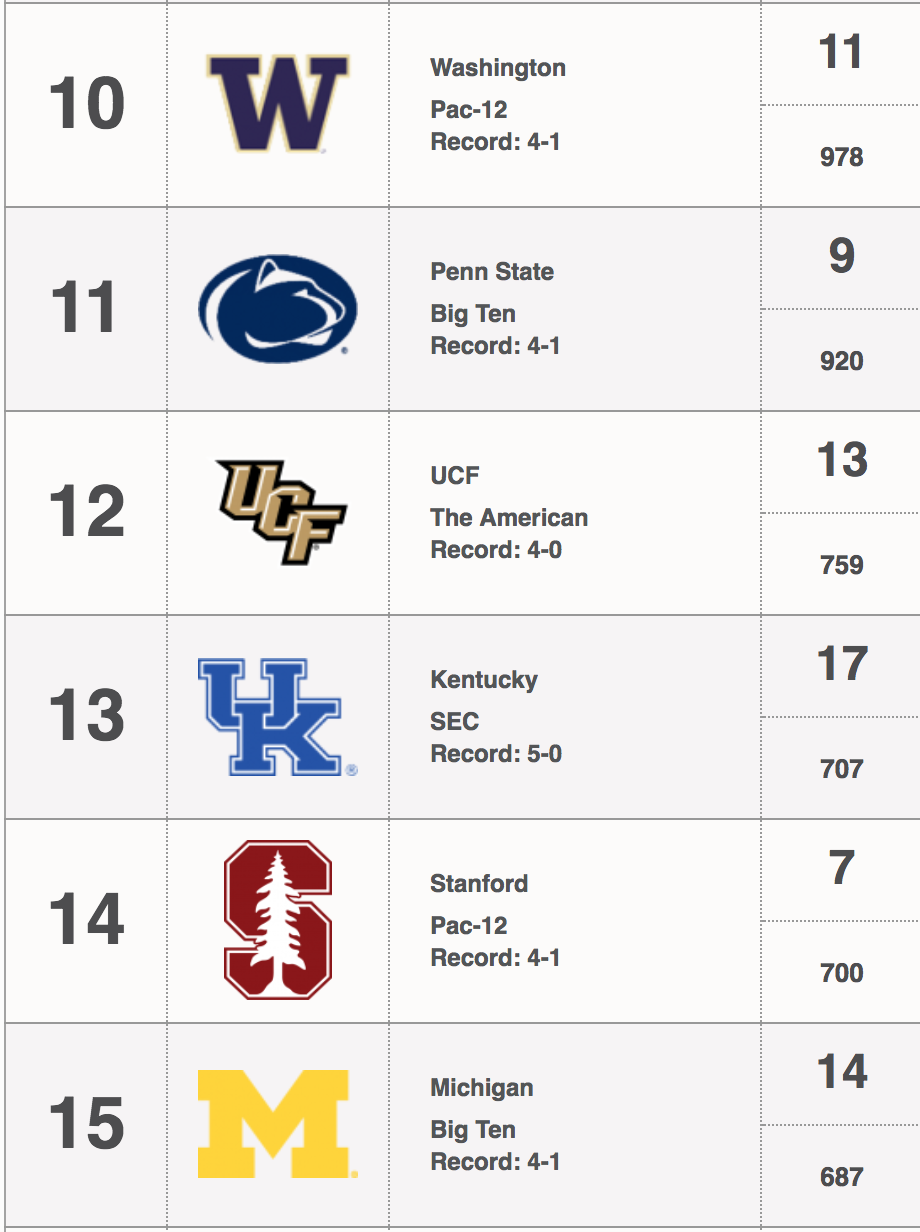The width and height of the screenshot is (920, 1232).
Task: Select the Kentucky UK logo
Action: coord(278,716)
